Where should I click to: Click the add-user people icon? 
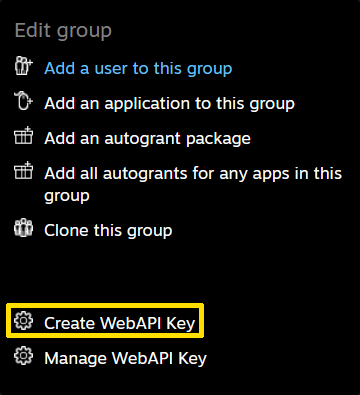(24, 66)
